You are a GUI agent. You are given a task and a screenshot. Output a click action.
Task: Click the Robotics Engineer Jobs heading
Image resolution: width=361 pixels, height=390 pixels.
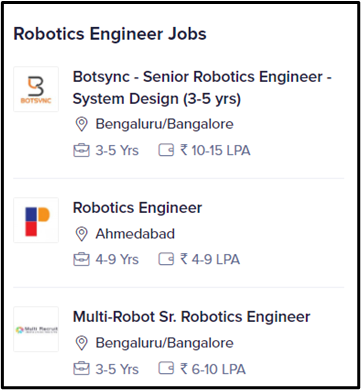[110, 34]
